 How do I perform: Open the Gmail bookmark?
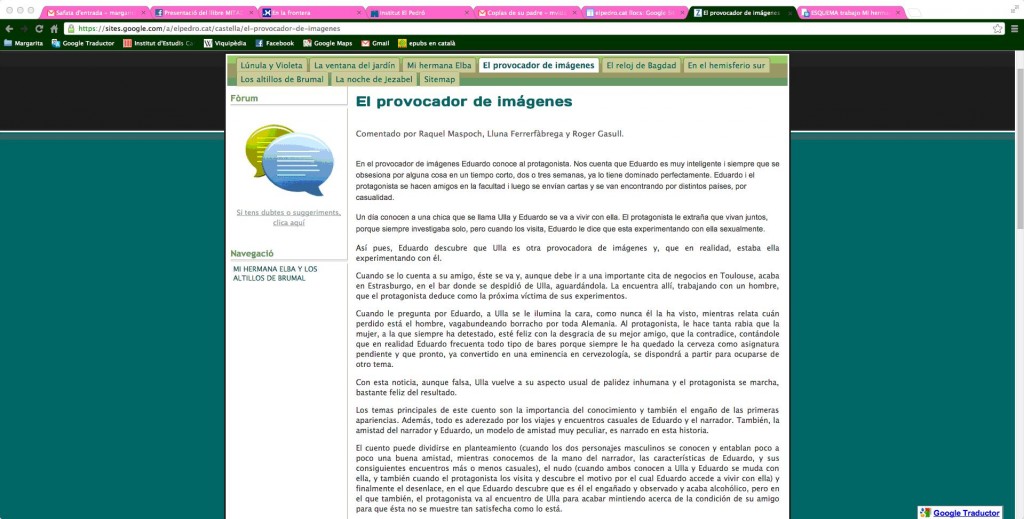point(374,44)
